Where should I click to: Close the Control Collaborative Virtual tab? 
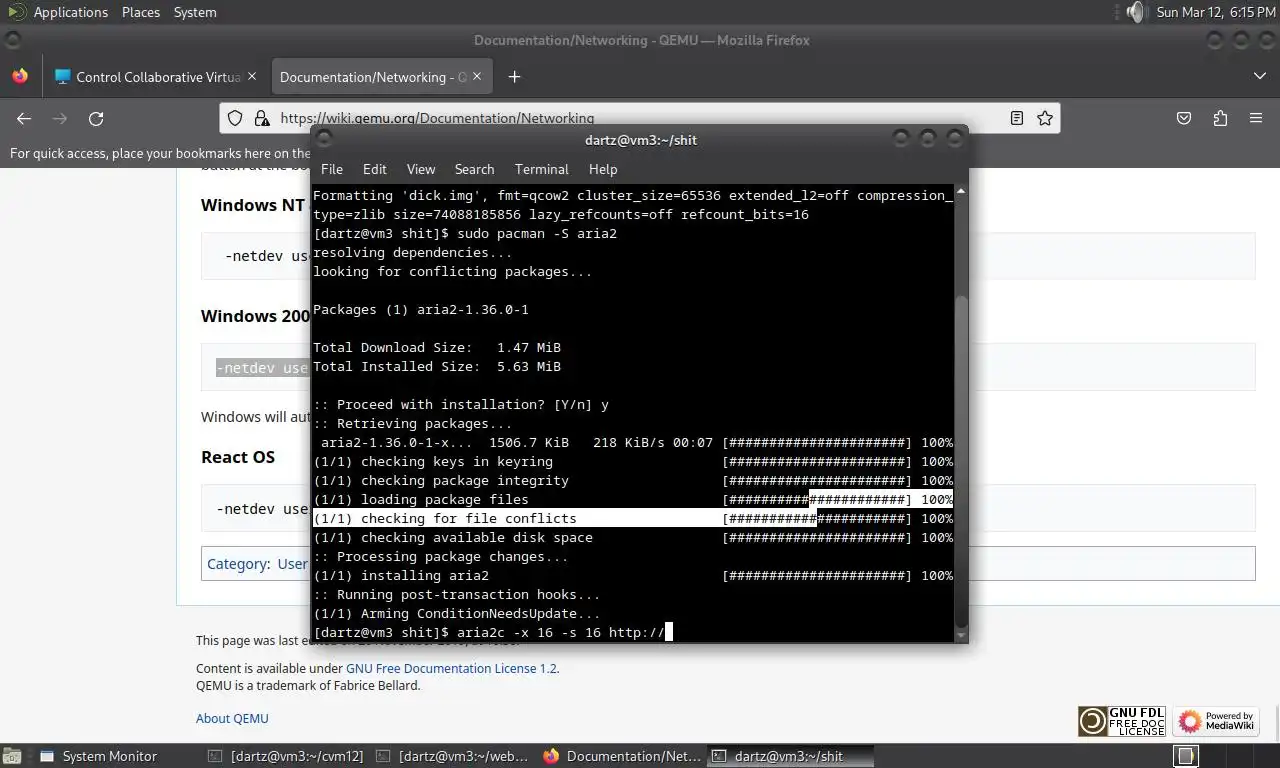[x=252, y=77]
